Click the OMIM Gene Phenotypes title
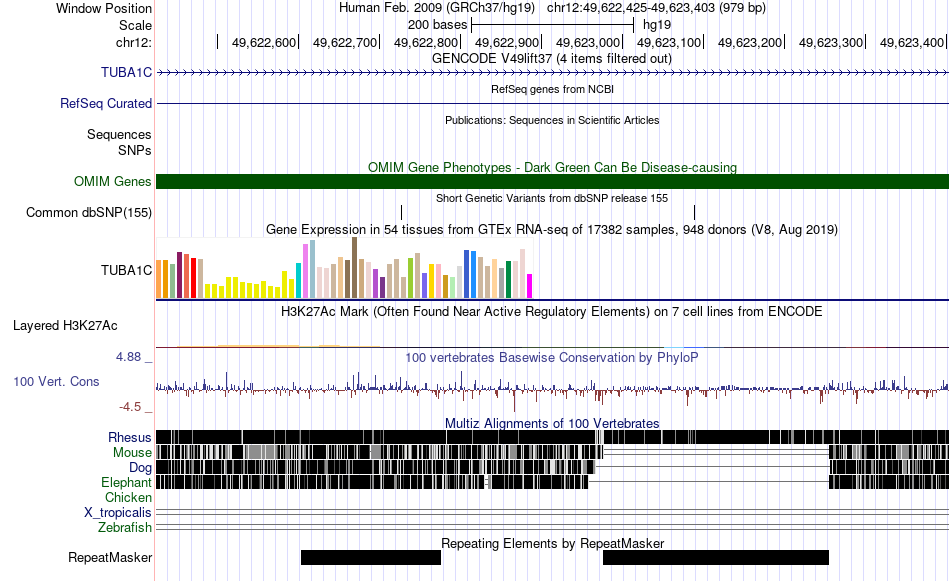Image resolution: width=950 pixels, height=581 pixels. pyautogui.click(x=552, y=167)
